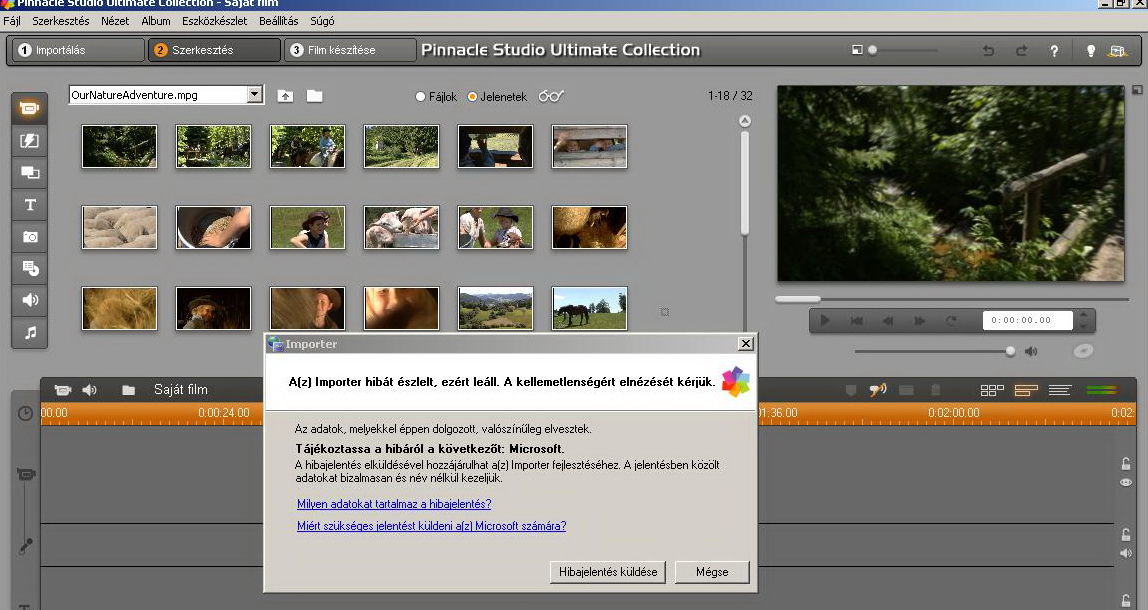1148x610 pixels.
Task: Browse for folder icon next to file dropdown
Action: coord(314,96)
